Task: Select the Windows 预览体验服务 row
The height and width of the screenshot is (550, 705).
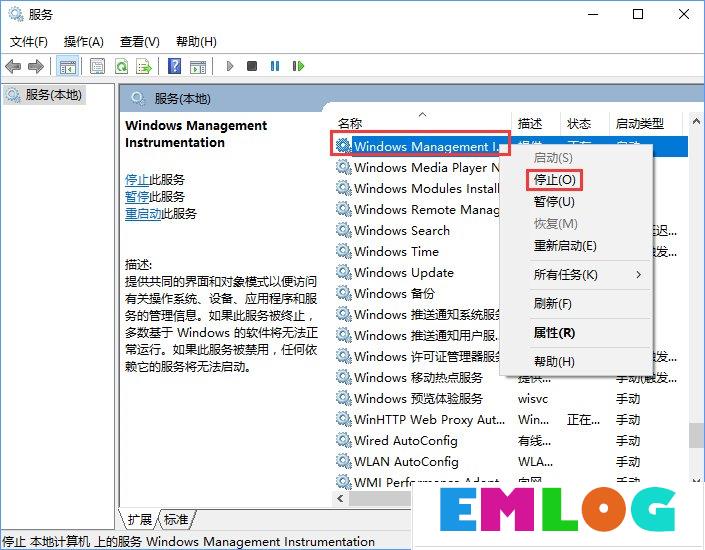Action: (x=511, y=398)
